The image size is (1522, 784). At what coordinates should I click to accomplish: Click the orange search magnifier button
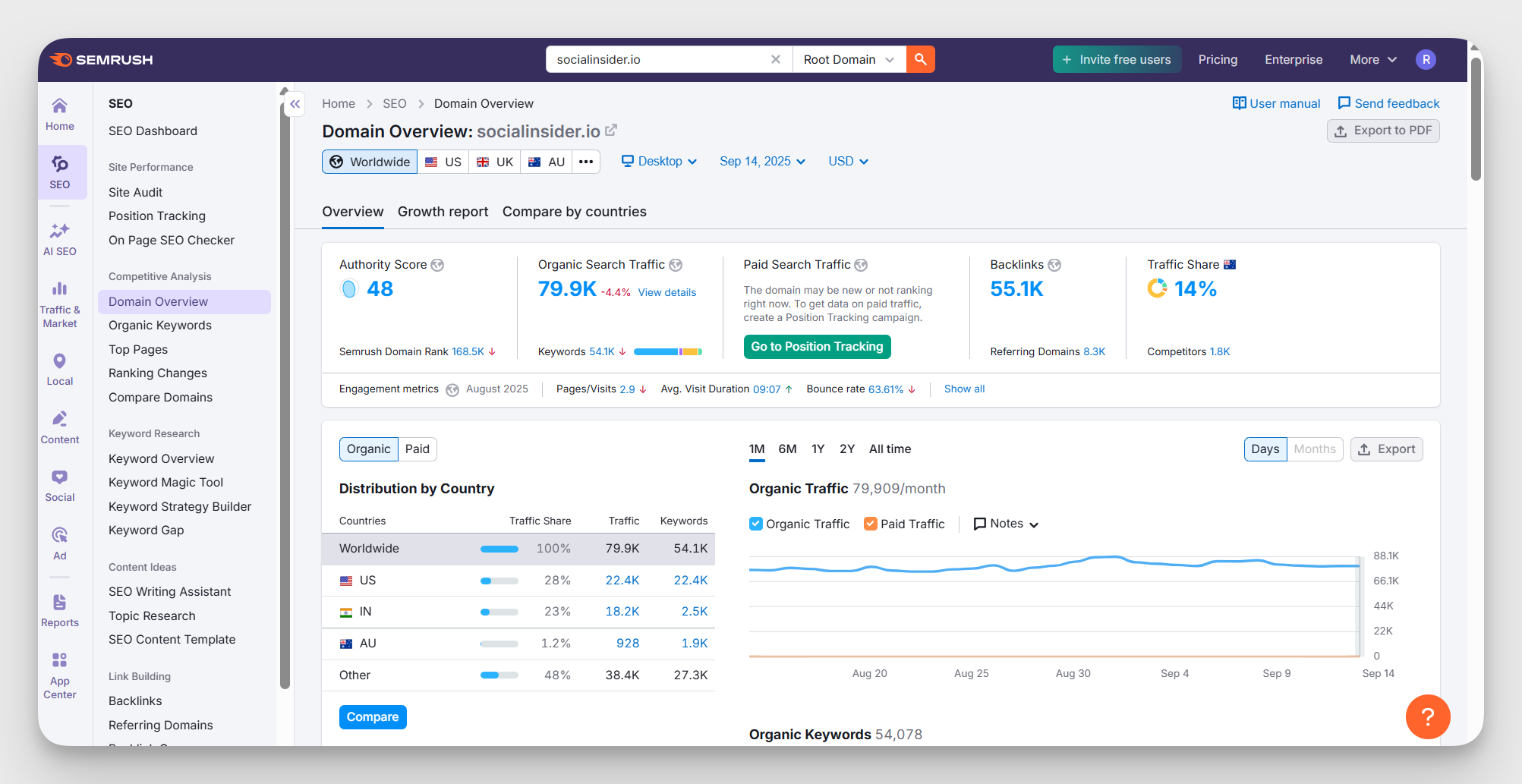[x=920, y=59]
